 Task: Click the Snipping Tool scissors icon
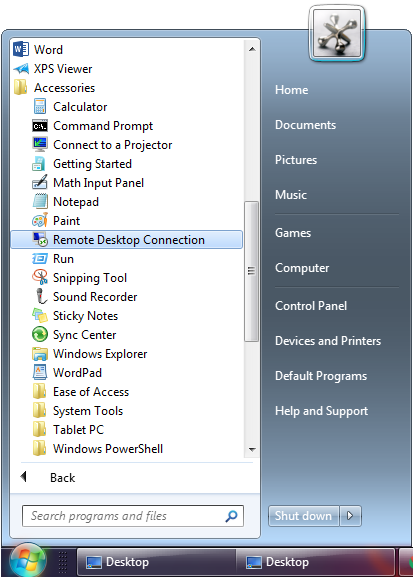(40, 277)
